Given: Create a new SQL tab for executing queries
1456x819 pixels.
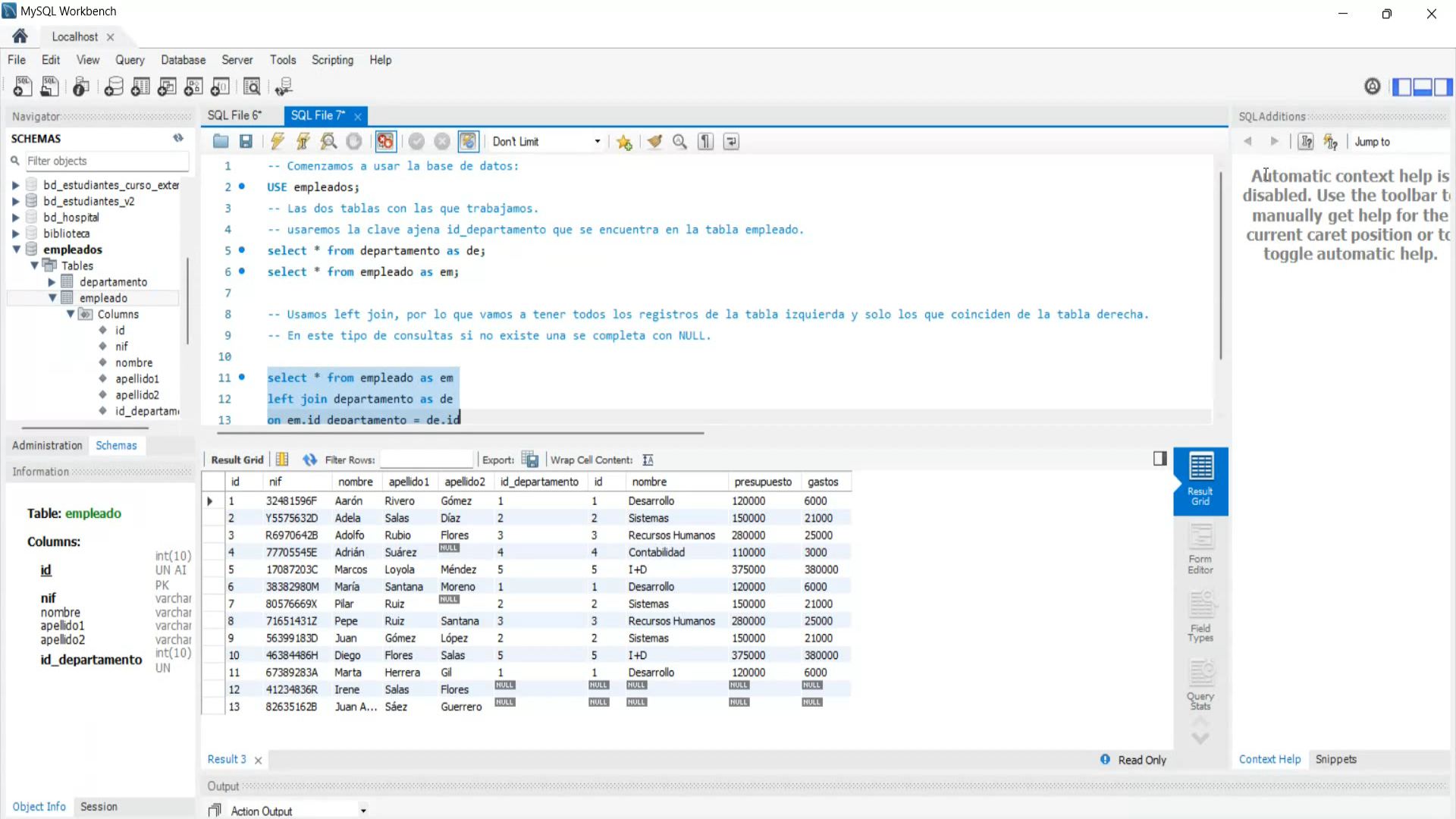Looking at the screenshot, I should click(22, 86).
